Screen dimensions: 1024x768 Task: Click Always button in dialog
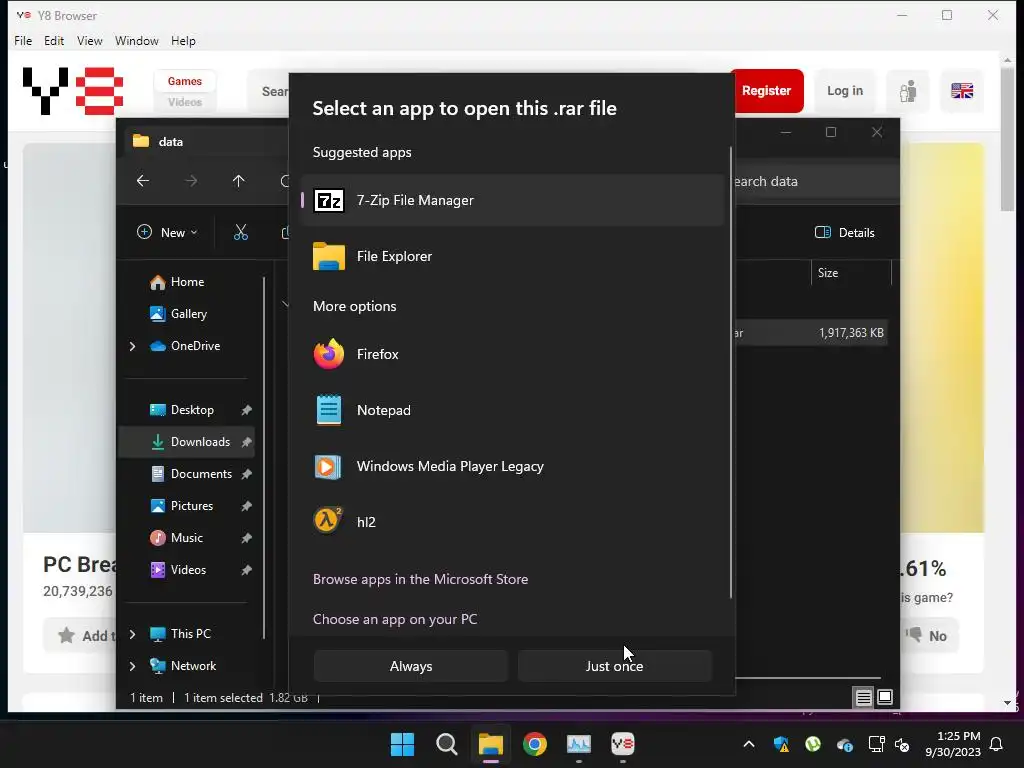411,666
